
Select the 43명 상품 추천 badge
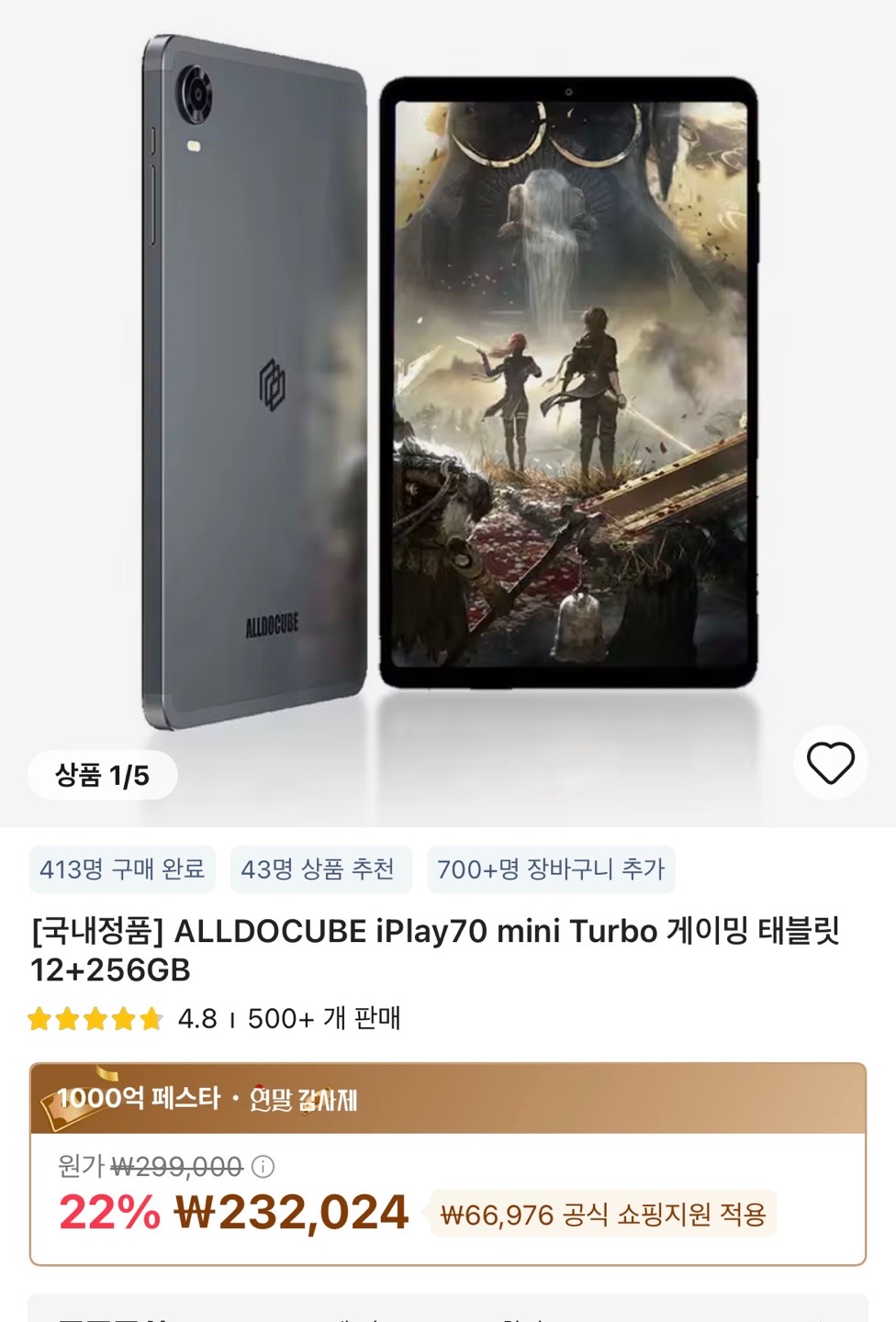318,869
